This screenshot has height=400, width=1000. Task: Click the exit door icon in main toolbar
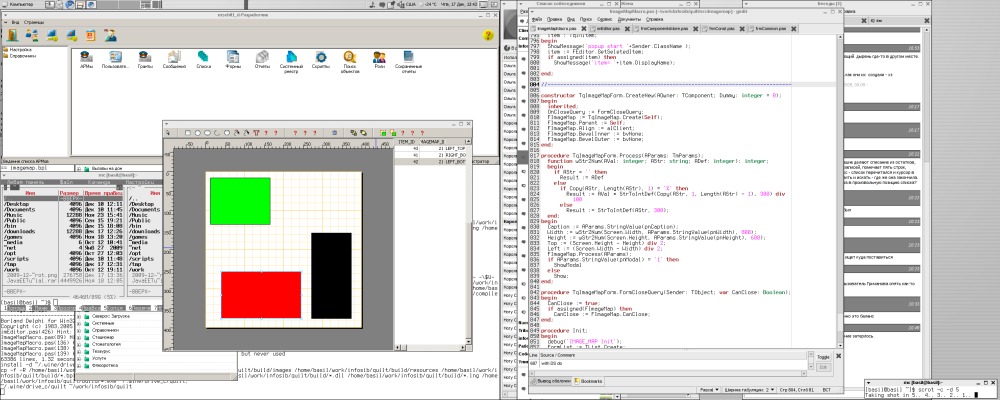12,34
